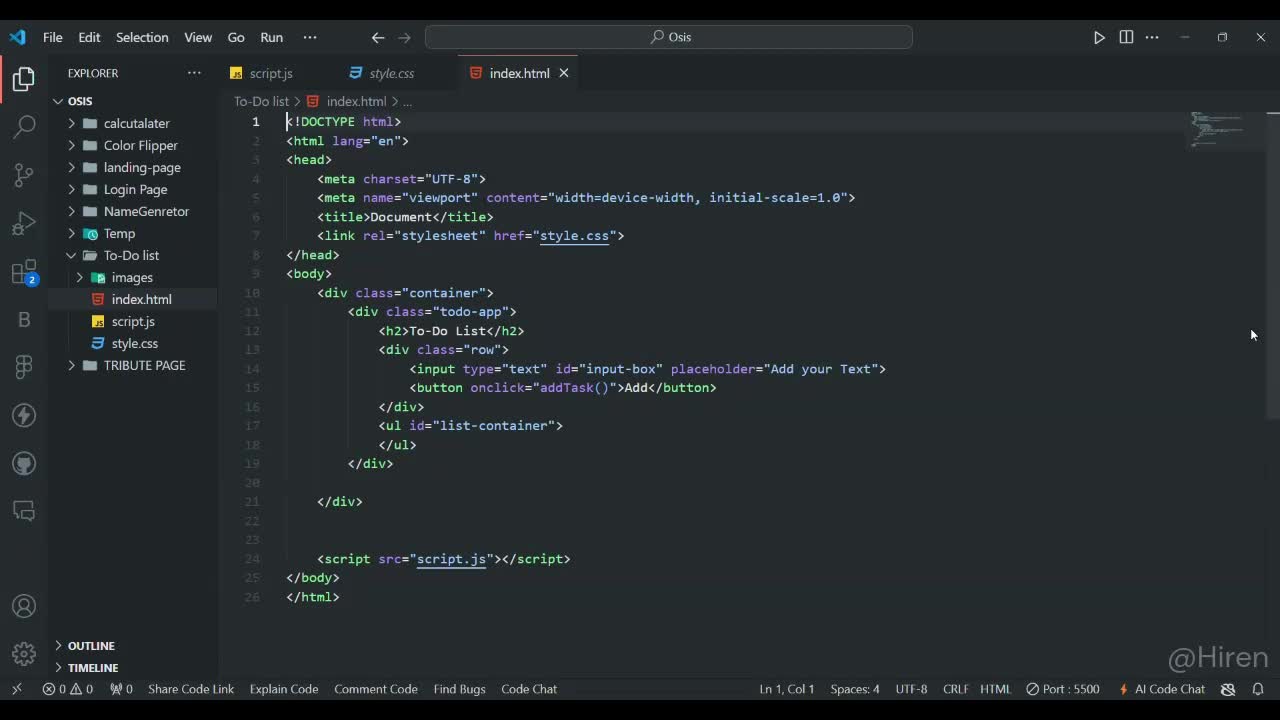
Task: Open the Search view in activity bar
Action: coord(24,127)
